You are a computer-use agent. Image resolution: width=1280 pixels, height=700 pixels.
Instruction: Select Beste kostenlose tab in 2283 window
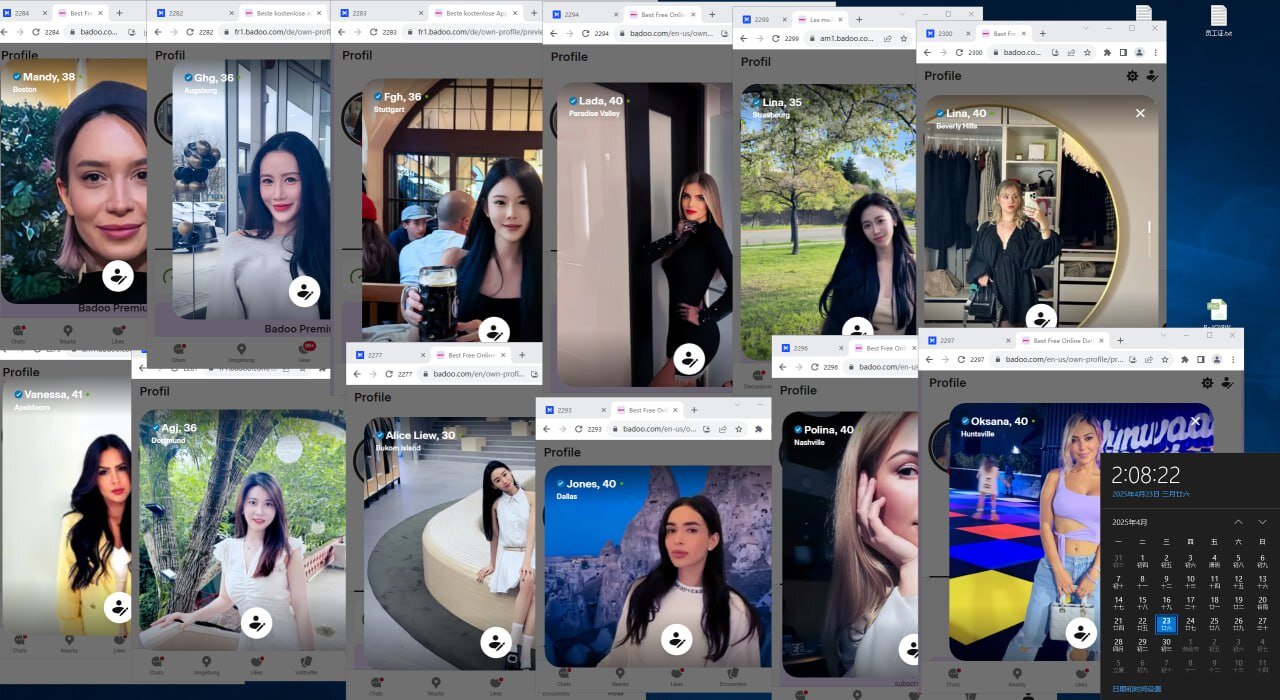coord(475,13)
